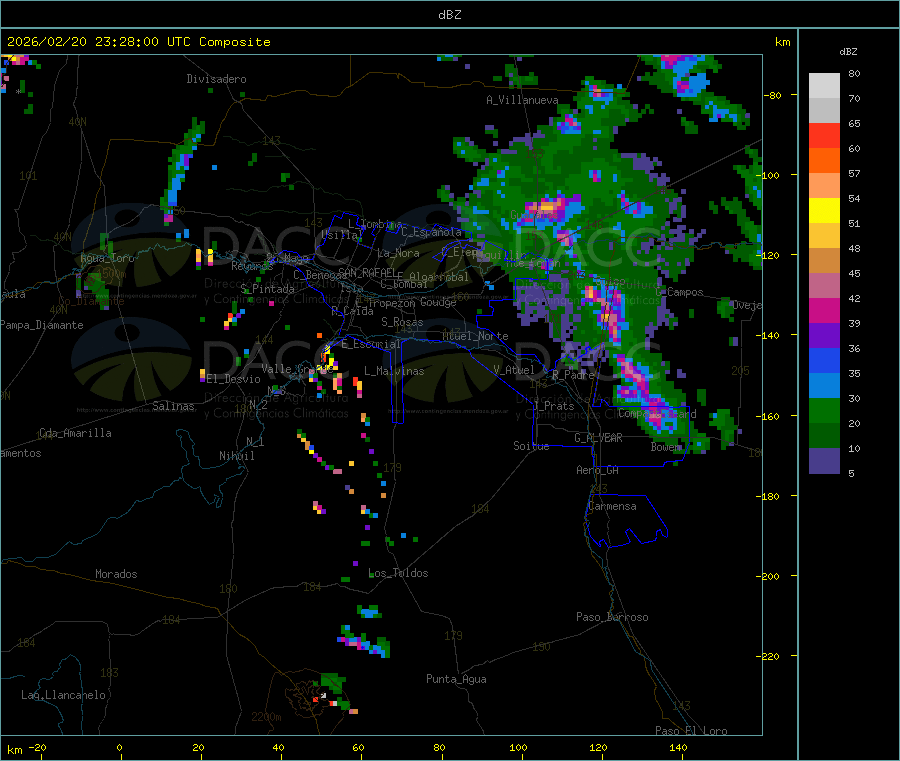Select the 42 dBZ pink legend swatch

click(x=824, y=286)
